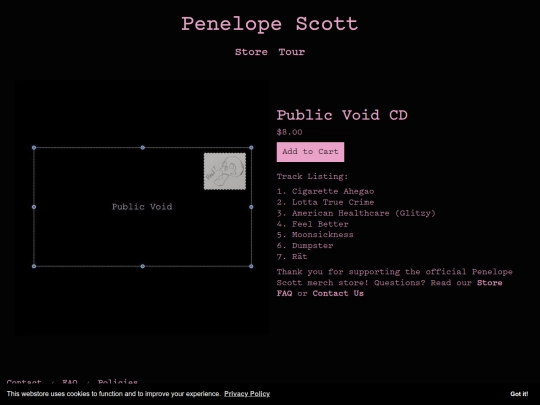Click the skull stamp on album art

[x=225, y=171]
